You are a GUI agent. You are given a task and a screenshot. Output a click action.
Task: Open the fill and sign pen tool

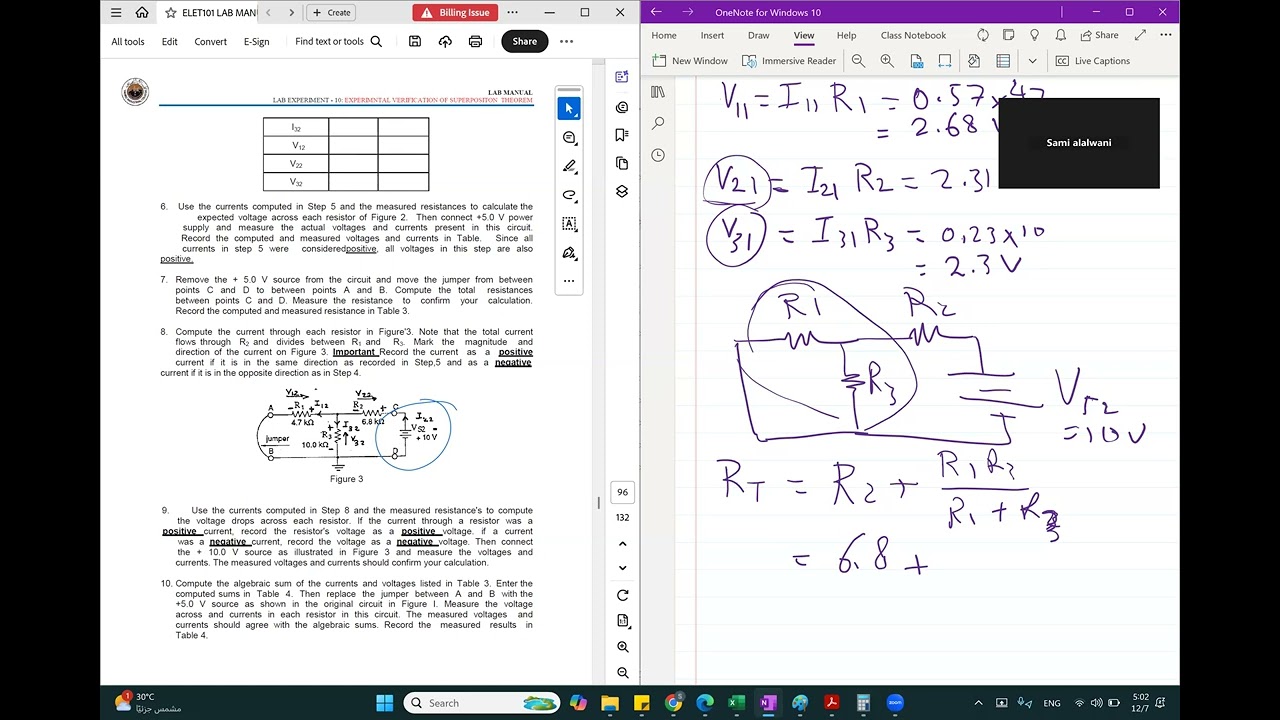pos(569,253)
